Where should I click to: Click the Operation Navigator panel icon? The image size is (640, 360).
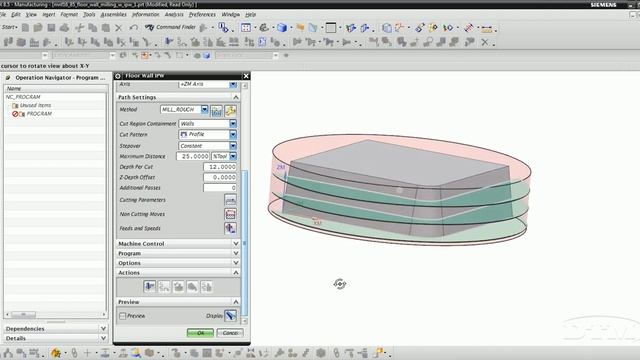[8, 78]
